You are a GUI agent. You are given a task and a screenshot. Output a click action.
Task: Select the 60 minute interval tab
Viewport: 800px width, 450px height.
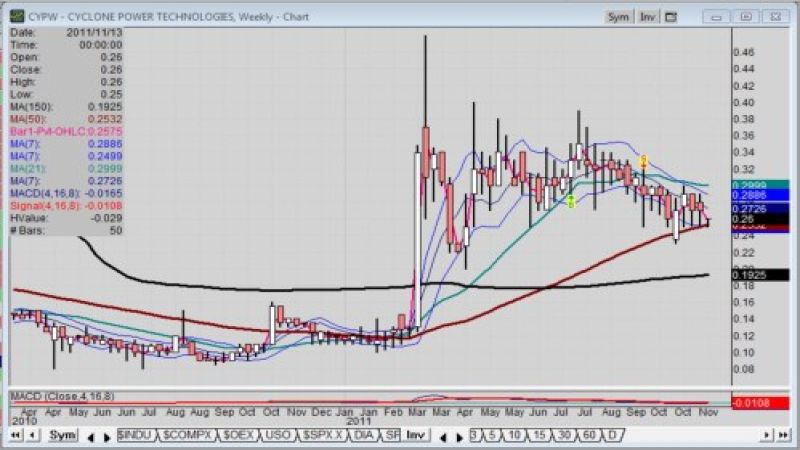pos(589,435)
